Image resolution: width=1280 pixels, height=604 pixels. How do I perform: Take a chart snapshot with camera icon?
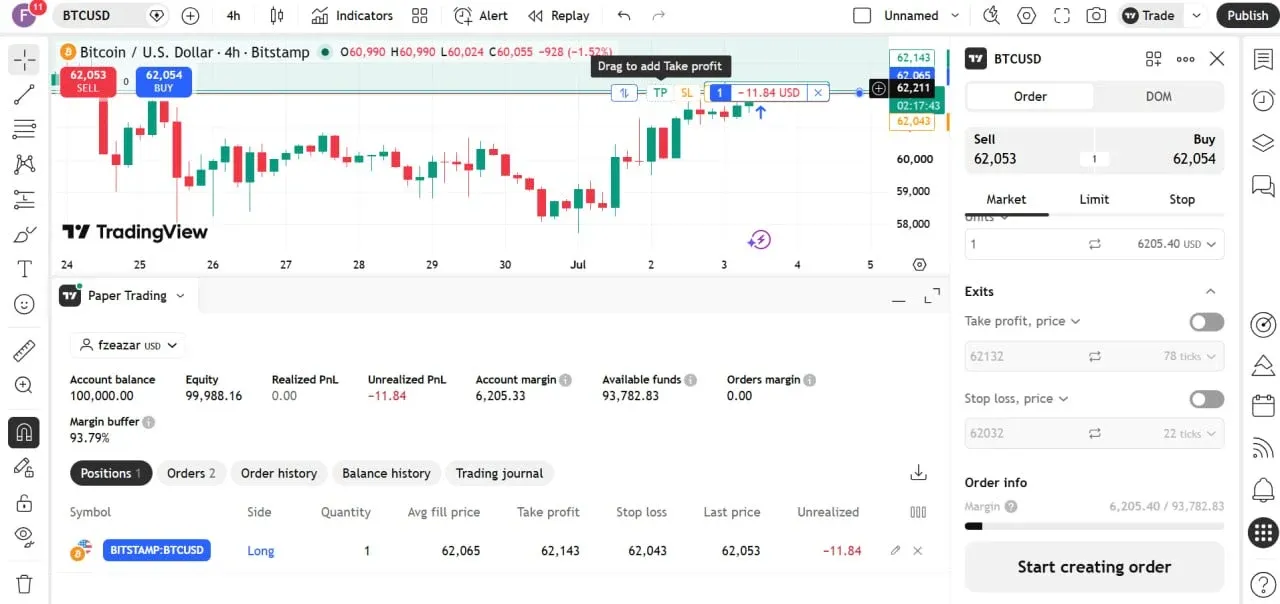(x=1097, y=16)
